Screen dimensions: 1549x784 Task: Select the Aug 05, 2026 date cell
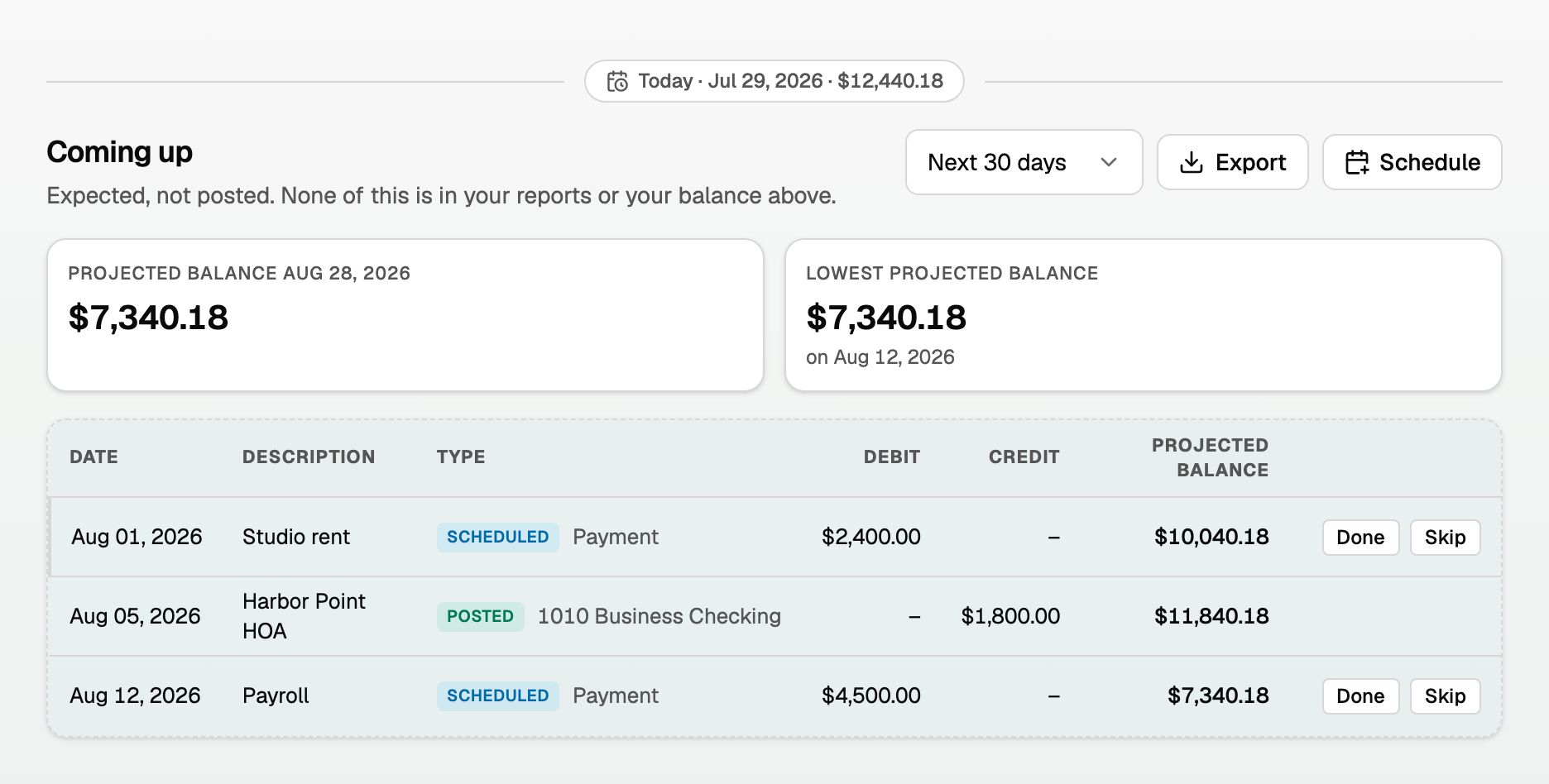pos(136,616)
